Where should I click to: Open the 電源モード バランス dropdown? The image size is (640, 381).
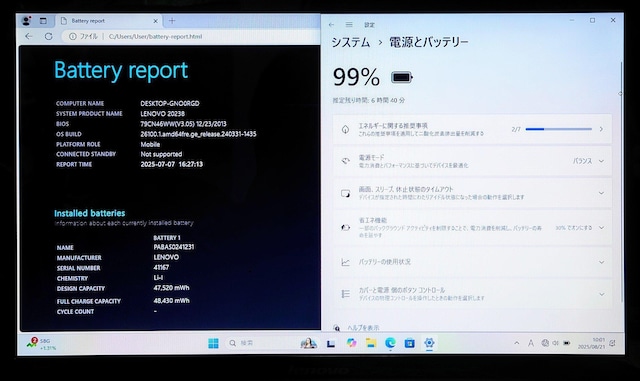(588, 161)
